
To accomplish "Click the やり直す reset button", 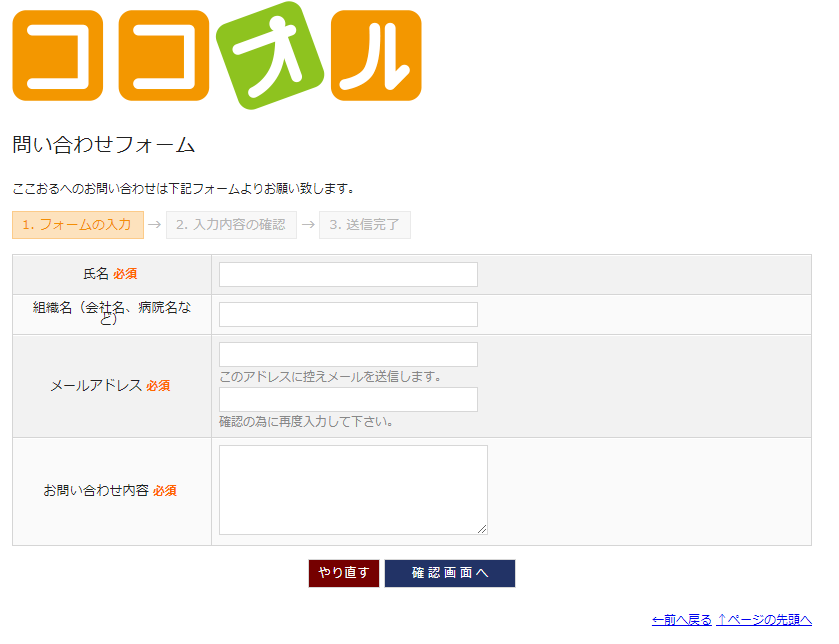I will pyautogui.click(x=344, y=573).
